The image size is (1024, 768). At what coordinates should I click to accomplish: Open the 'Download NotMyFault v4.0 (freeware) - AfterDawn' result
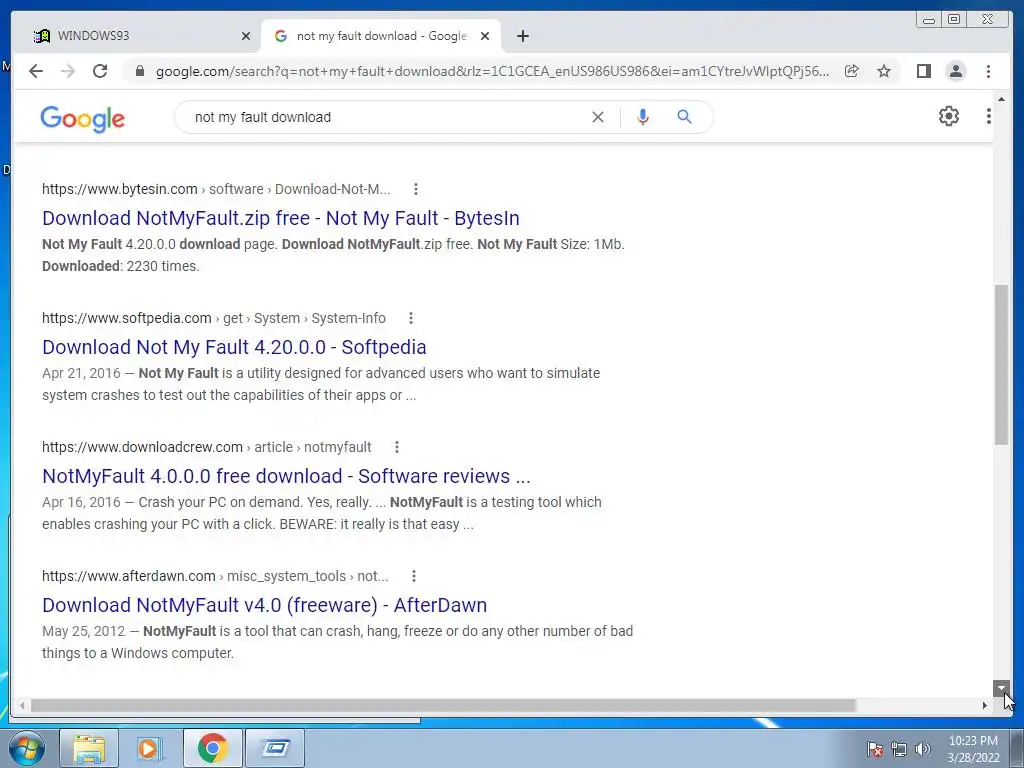pos(264,605)
